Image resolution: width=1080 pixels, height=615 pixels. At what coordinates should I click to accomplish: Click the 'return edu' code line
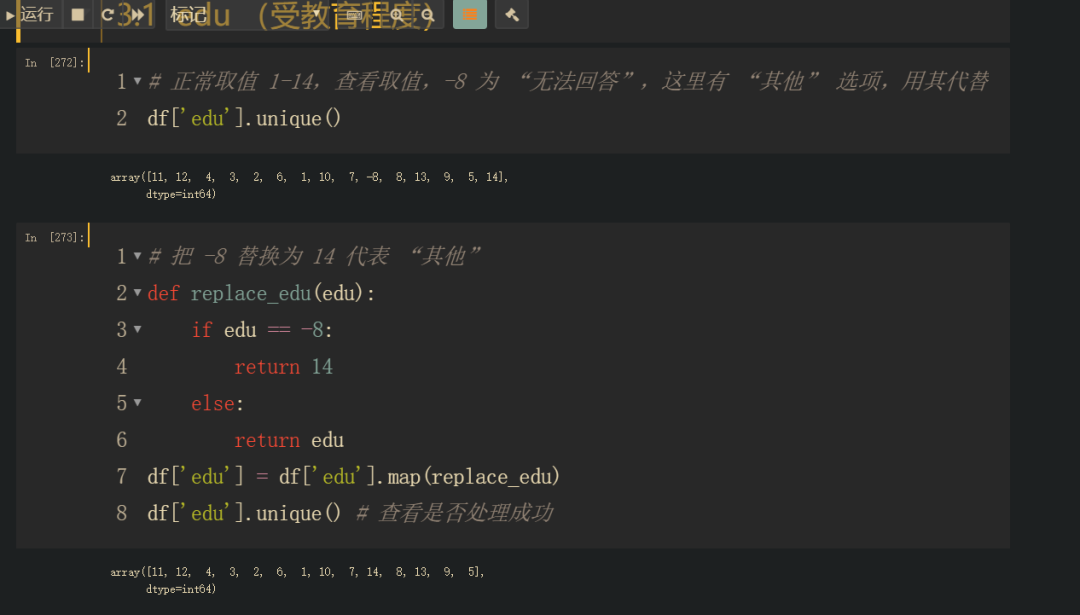[289, 440]
